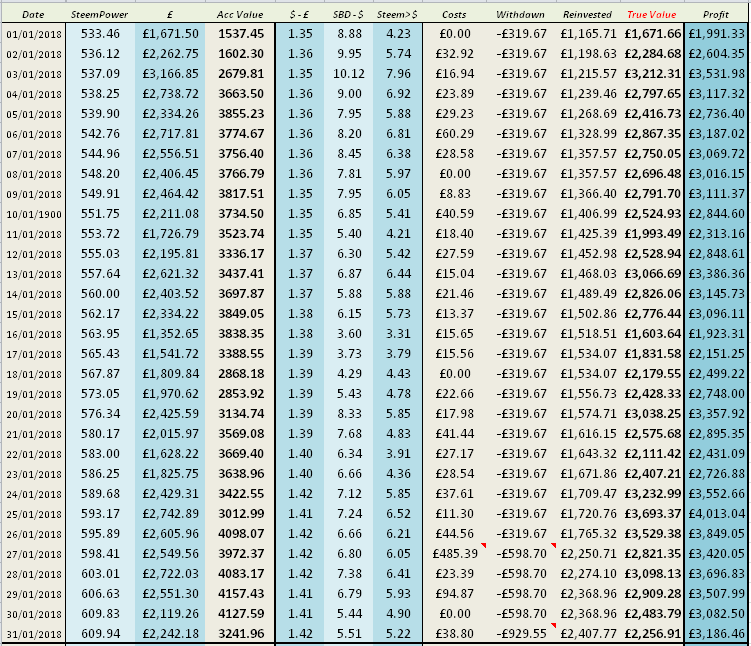The width and height of the screenshot is (751, 646).
Task: Select Profit cell £3,531.98
Action: (717, 74)
